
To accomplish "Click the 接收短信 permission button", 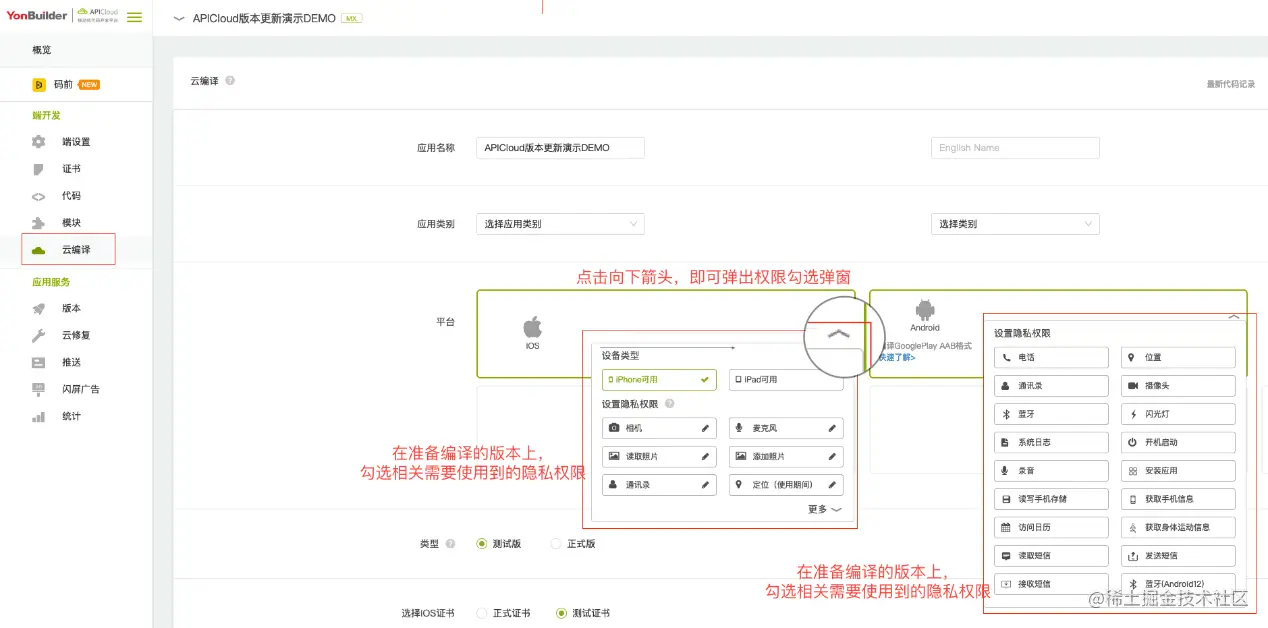I will click(1052, 584).
